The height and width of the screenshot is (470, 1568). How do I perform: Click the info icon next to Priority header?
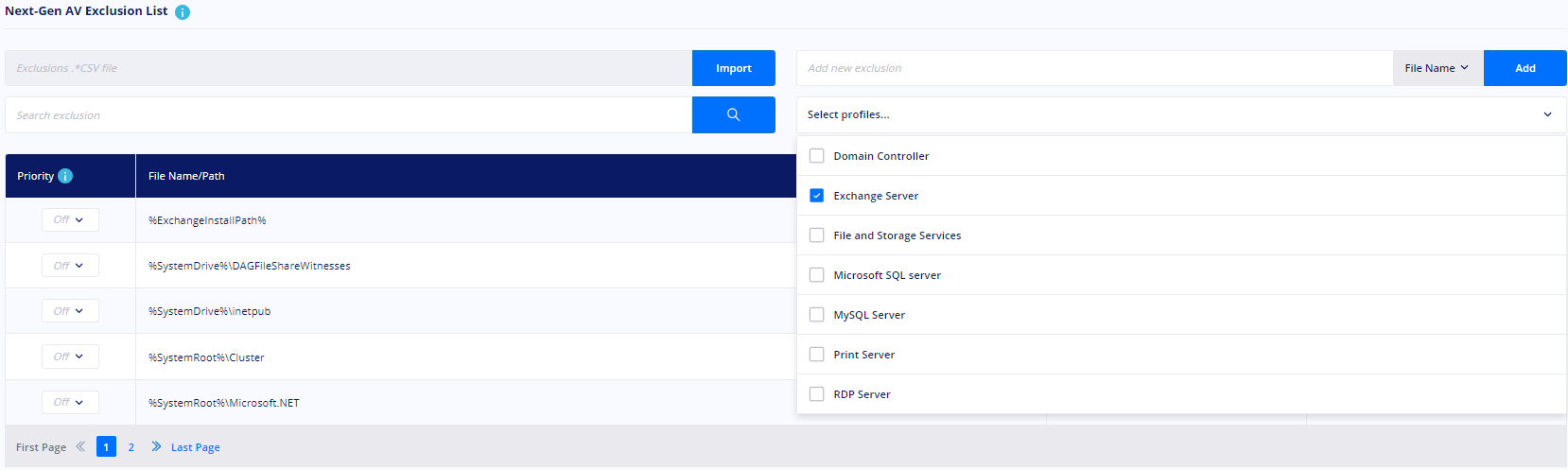point(65,176)
